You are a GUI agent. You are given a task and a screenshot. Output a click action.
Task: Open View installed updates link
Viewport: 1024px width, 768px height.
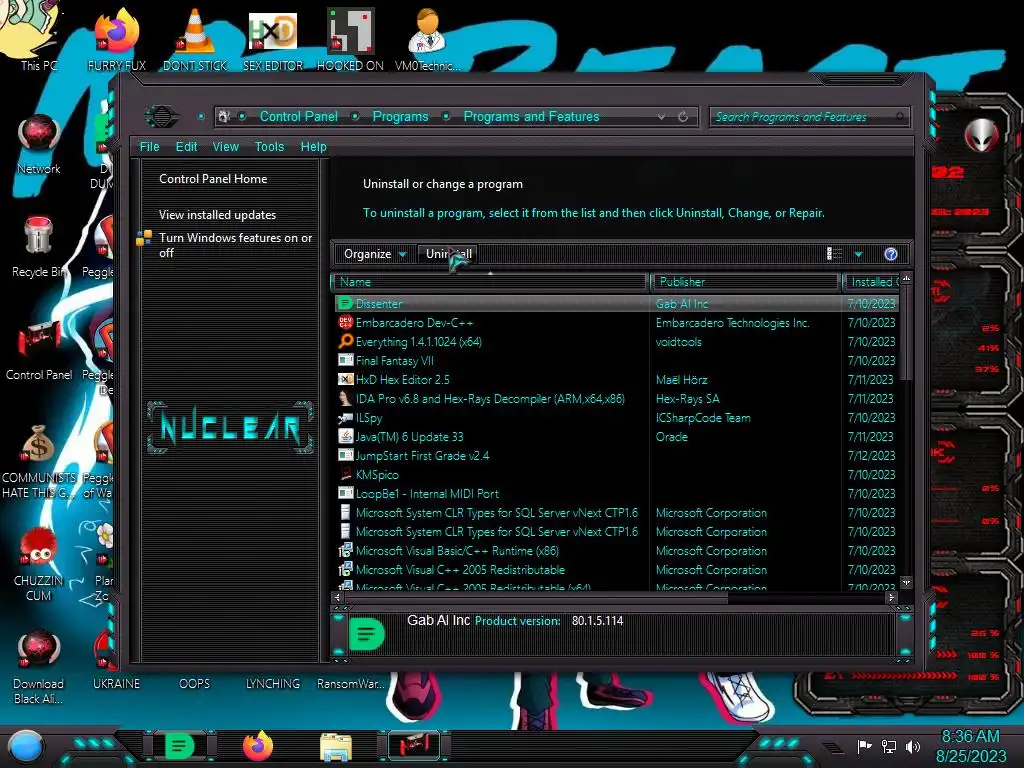click(x=217, y=215)
